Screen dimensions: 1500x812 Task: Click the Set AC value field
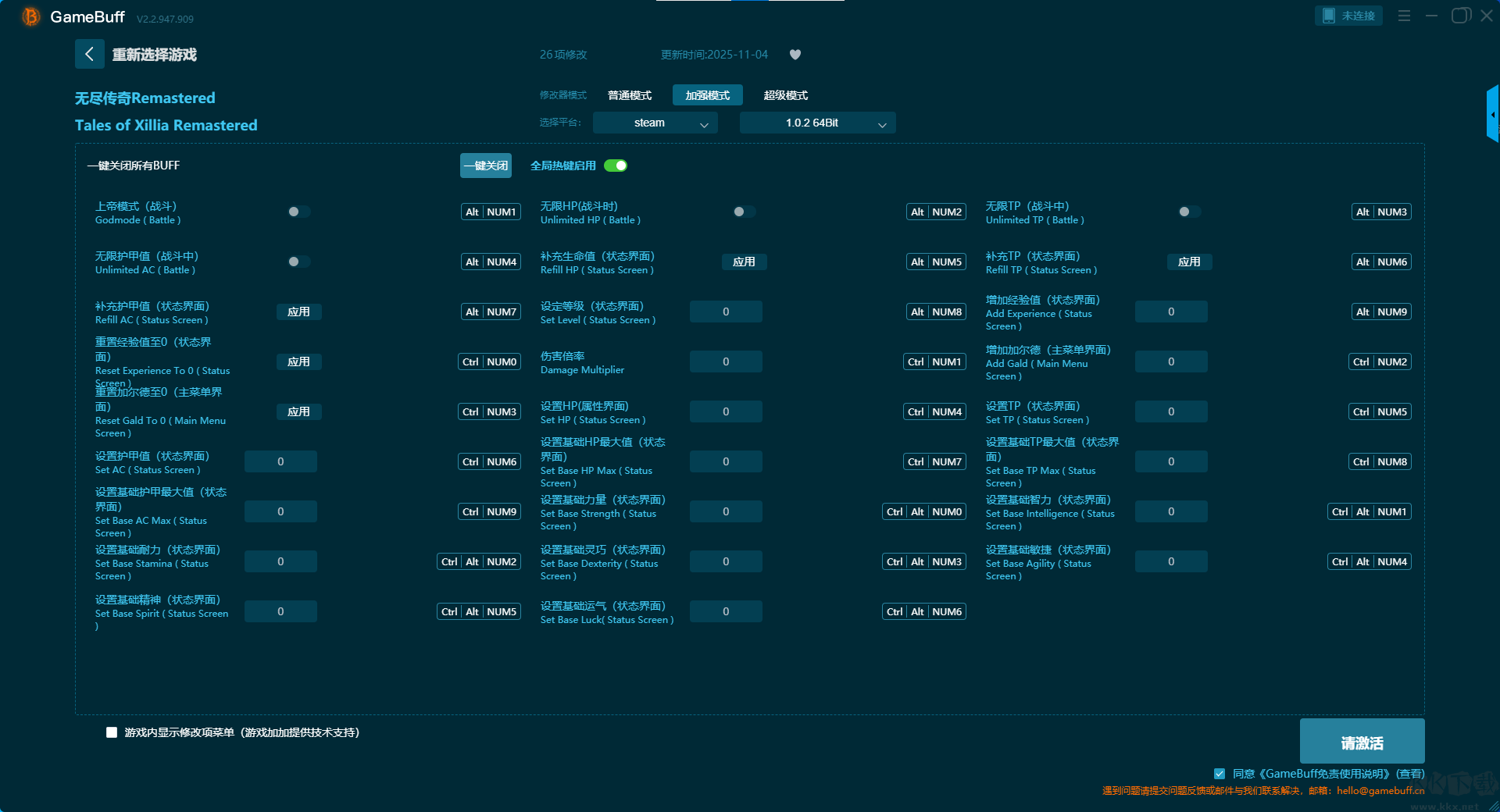coord(280,461)
